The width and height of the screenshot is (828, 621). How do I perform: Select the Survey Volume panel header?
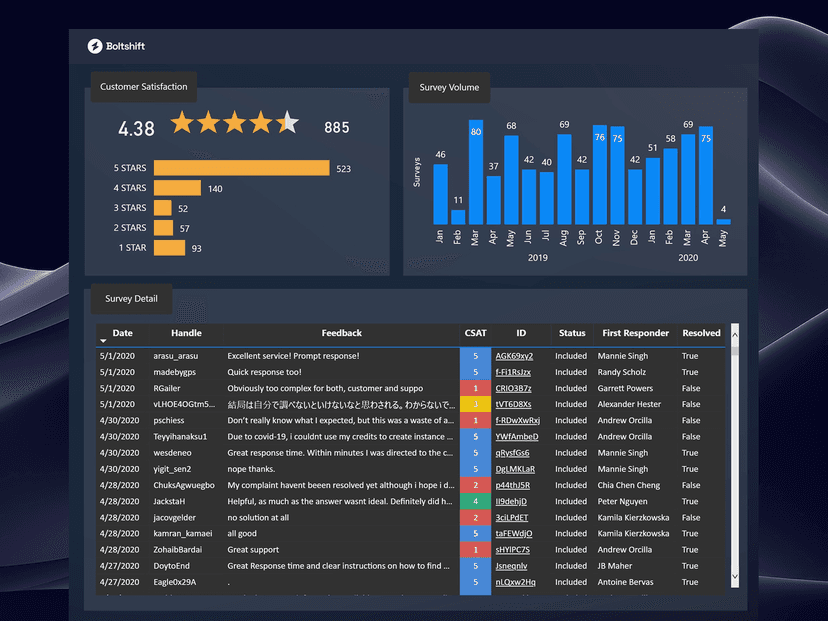click(449, 87)
